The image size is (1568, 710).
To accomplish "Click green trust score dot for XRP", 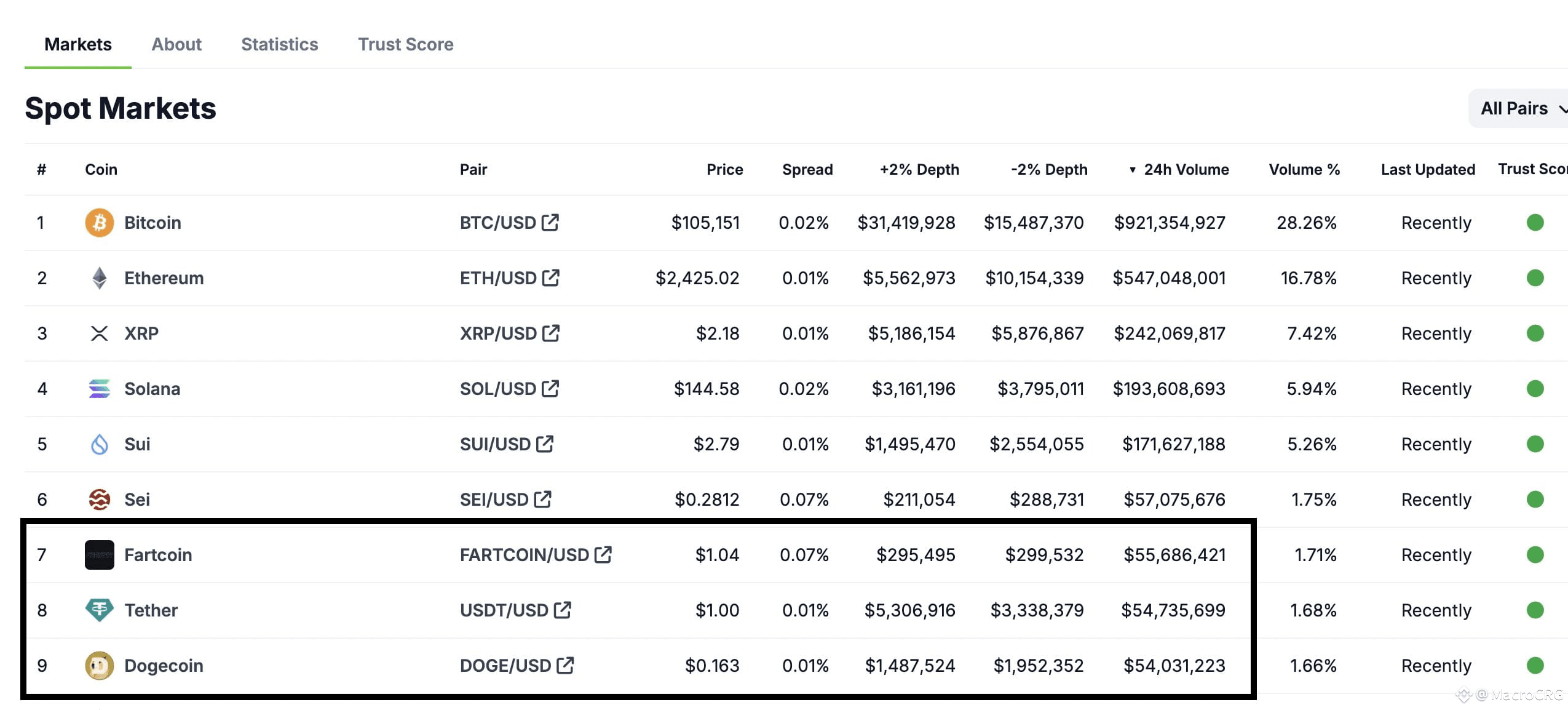I will 1535,333.
